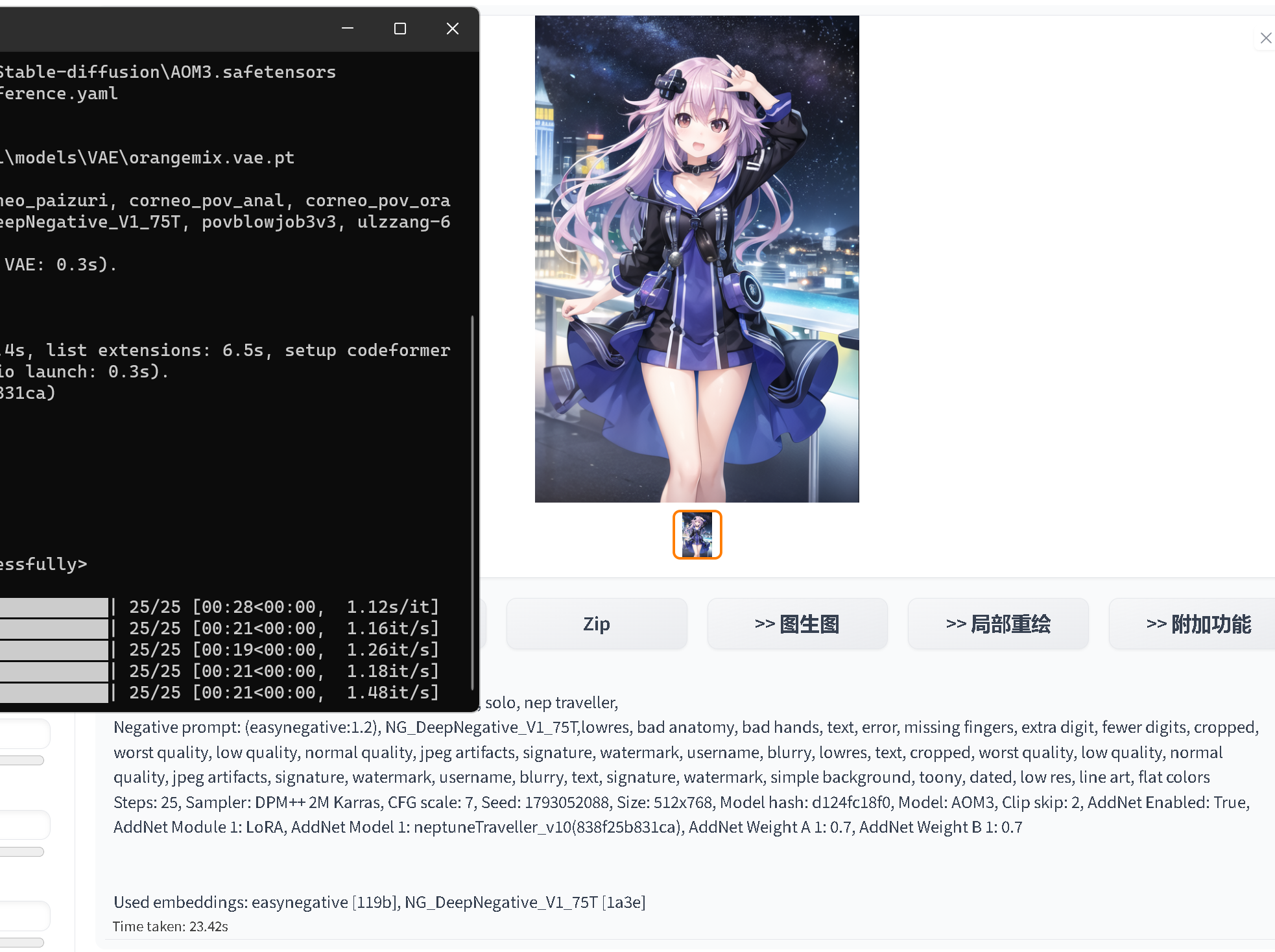Send image to 局部重绘 (inpaint)
Viewport: 1275px width, 952px height.
[x=998, y=624]
